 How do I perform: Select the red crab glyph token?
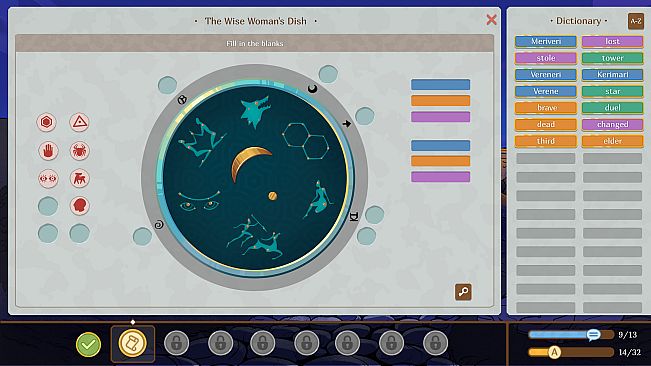[79, 151]
